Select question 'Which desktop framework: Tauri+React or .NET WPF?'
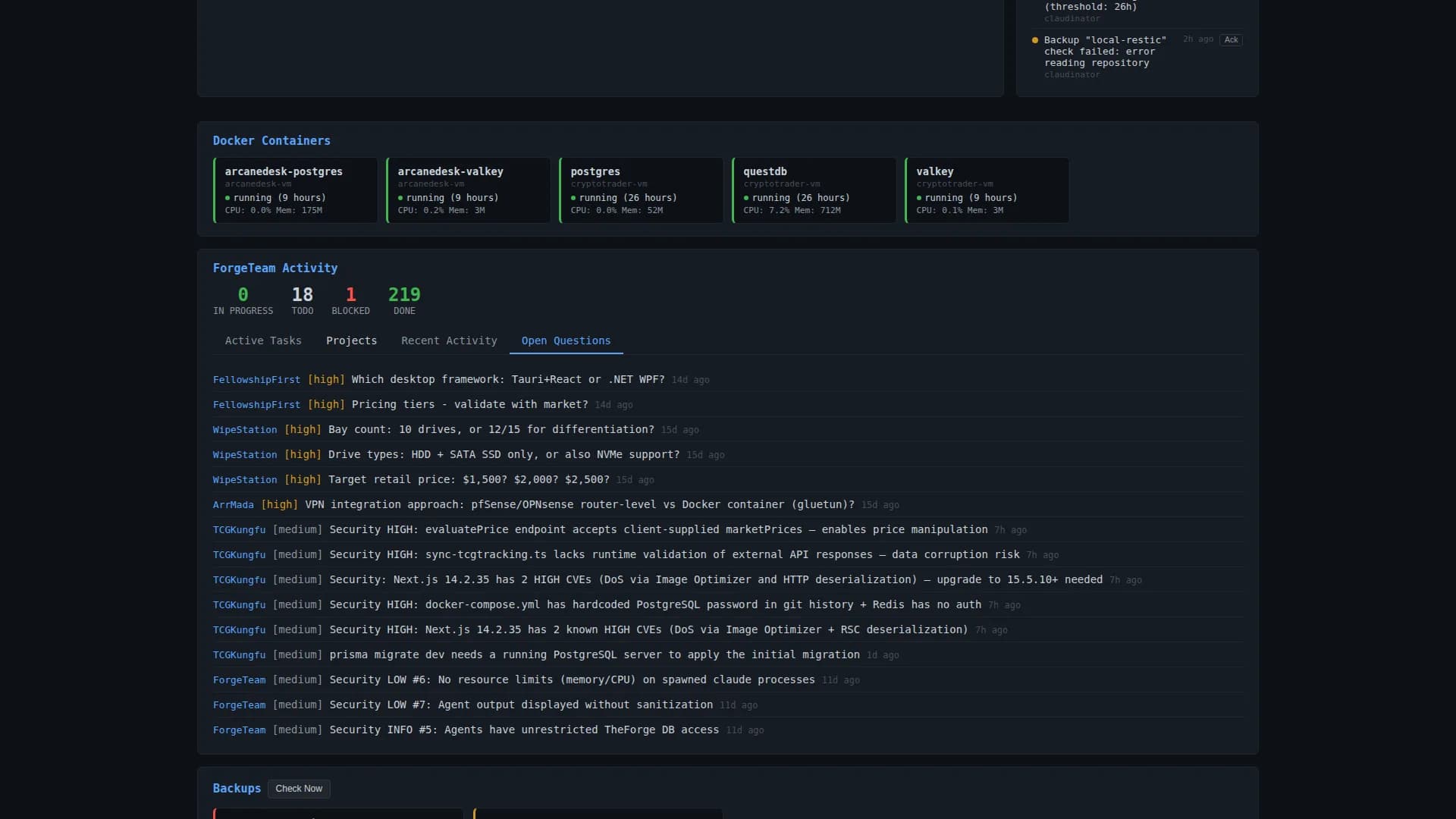1456x819 pixels. click(508, 379)
